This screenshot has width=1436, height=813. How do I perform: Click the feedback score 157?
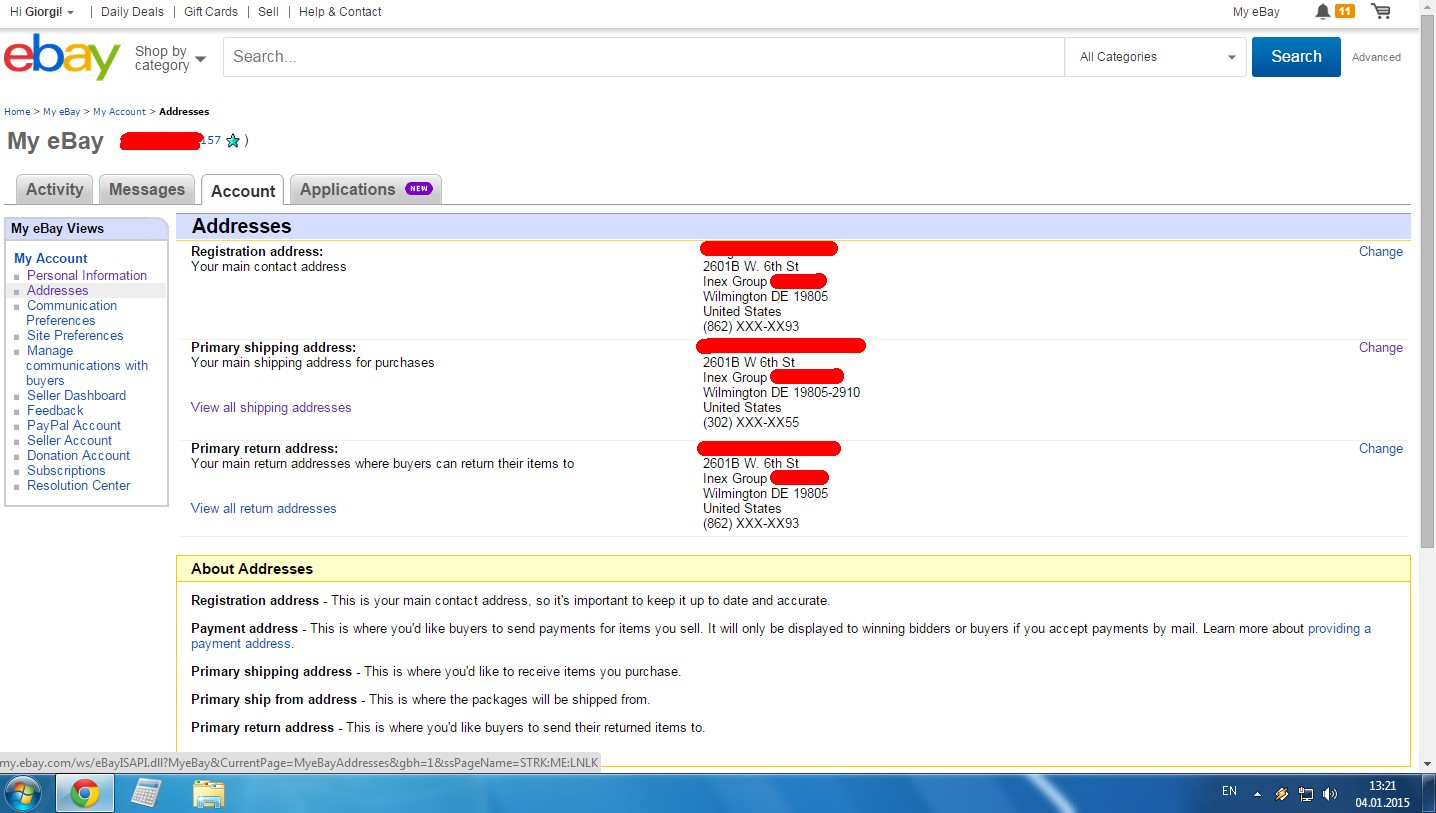click(x=210, y=141)
